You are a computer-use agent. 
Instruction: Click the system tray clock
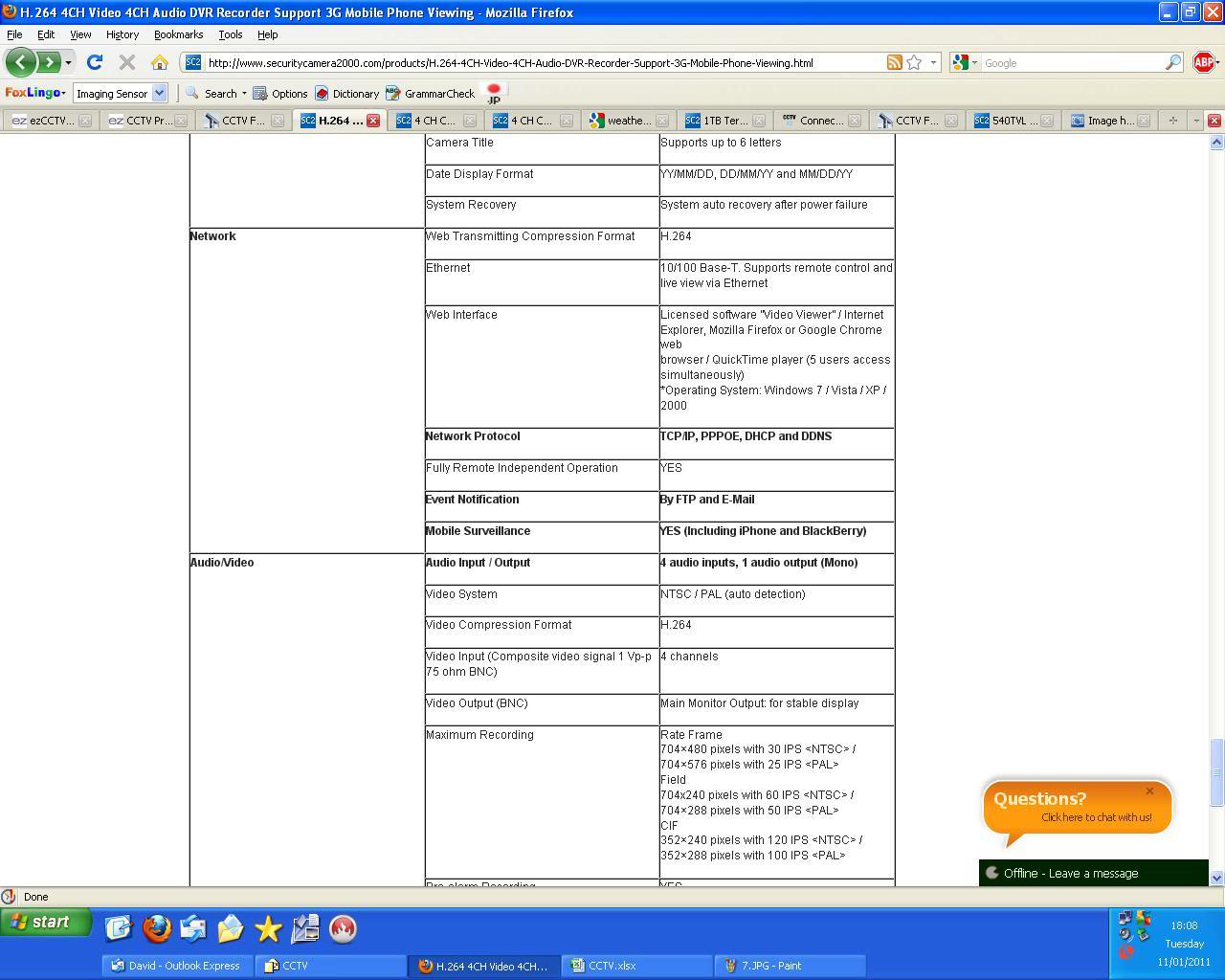pos(1184,944)
